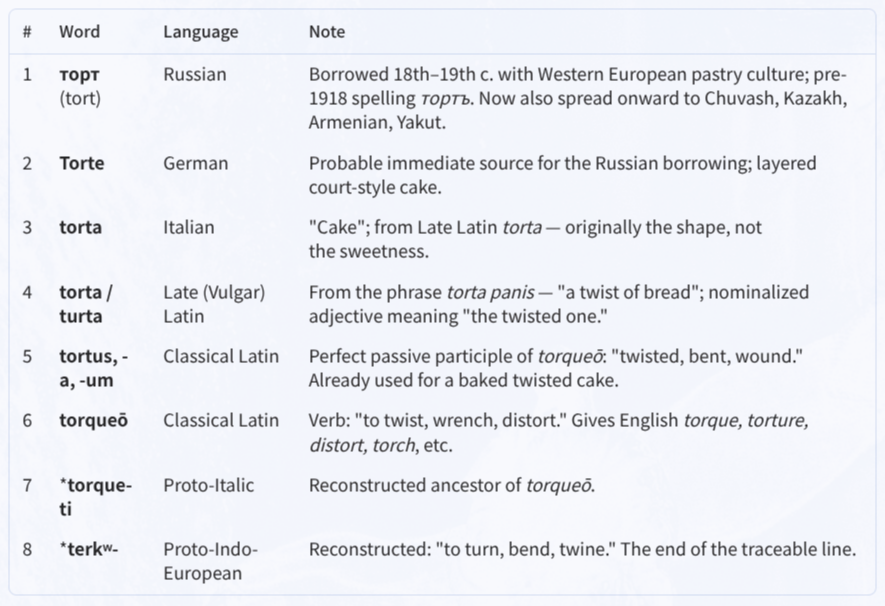885x606 pixels.
Task: Click the "Word" column header
Action: tap(80, 32)
